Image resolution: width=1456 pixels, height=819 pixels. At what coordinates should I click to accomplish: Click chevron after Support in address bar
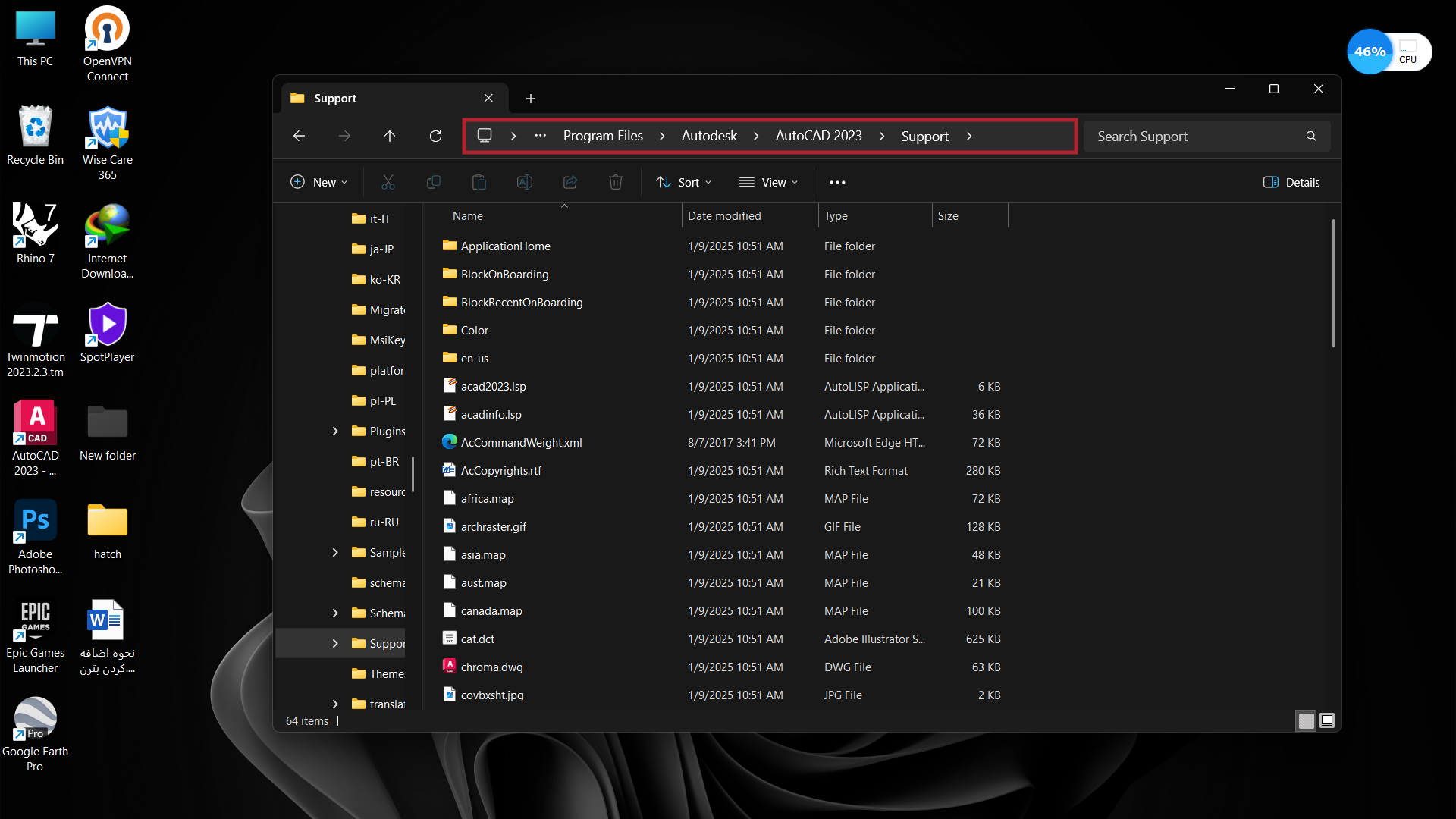pyautogui.click(x=969, y=136)
